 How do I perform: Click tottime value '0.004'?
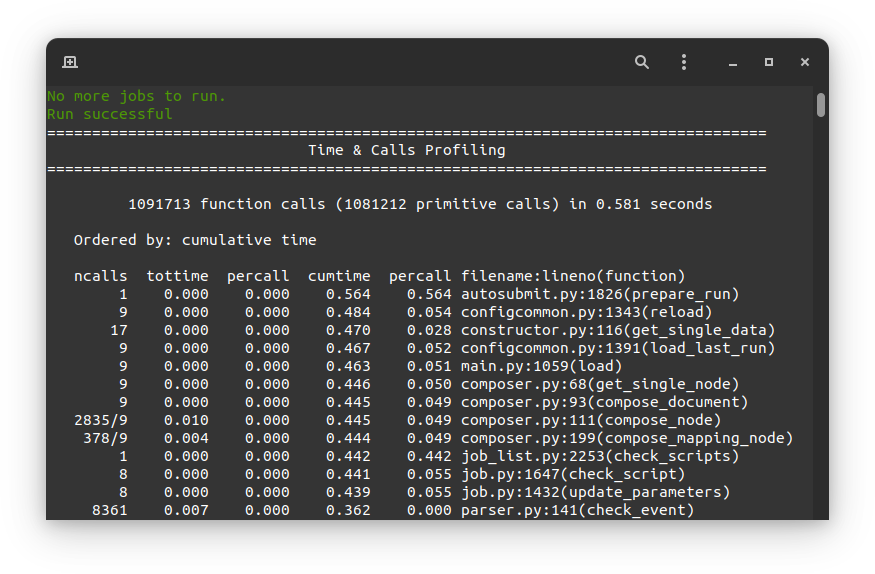186,438
